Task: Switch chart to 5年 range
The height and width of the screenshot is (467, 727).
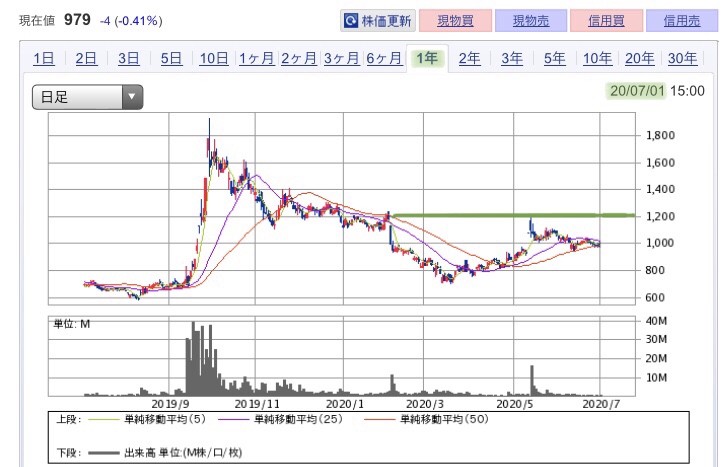Action: 555,58
